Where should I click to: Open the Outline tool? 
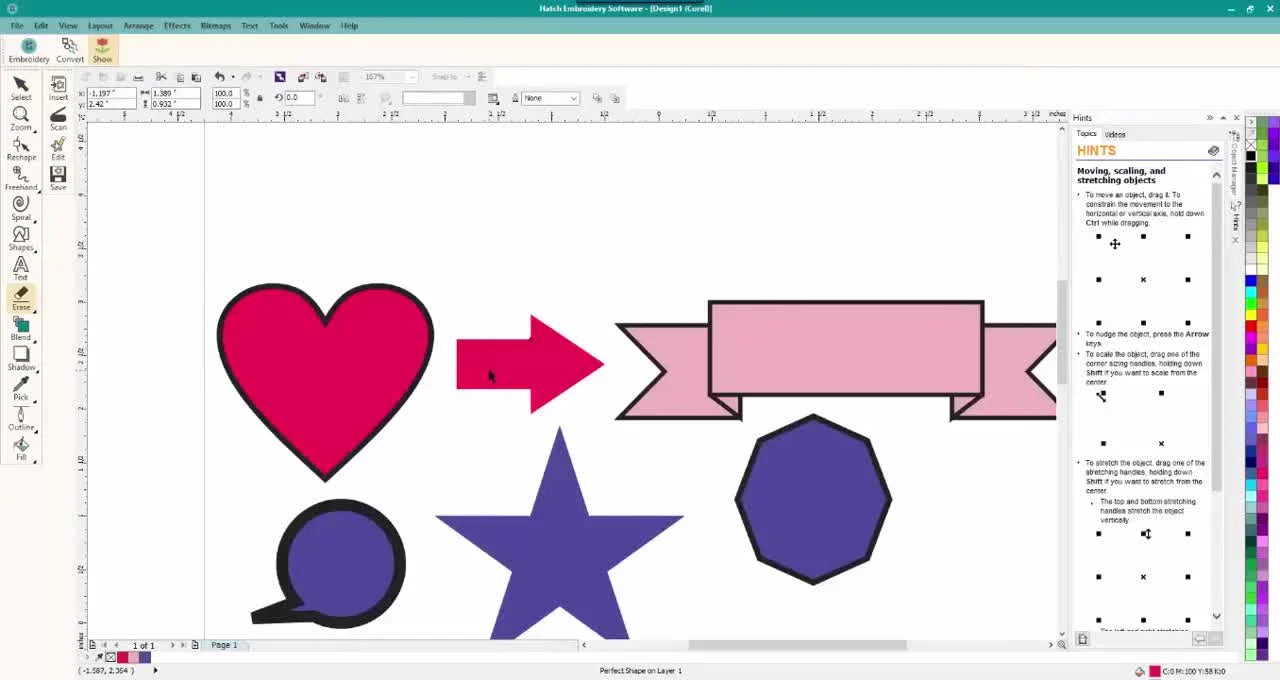[21, 419]
